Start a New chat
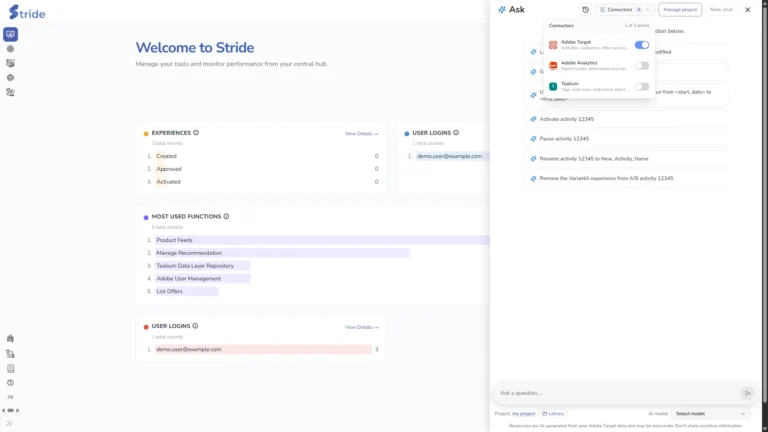The height and width of the screenshot is (432, 768). 721,10
